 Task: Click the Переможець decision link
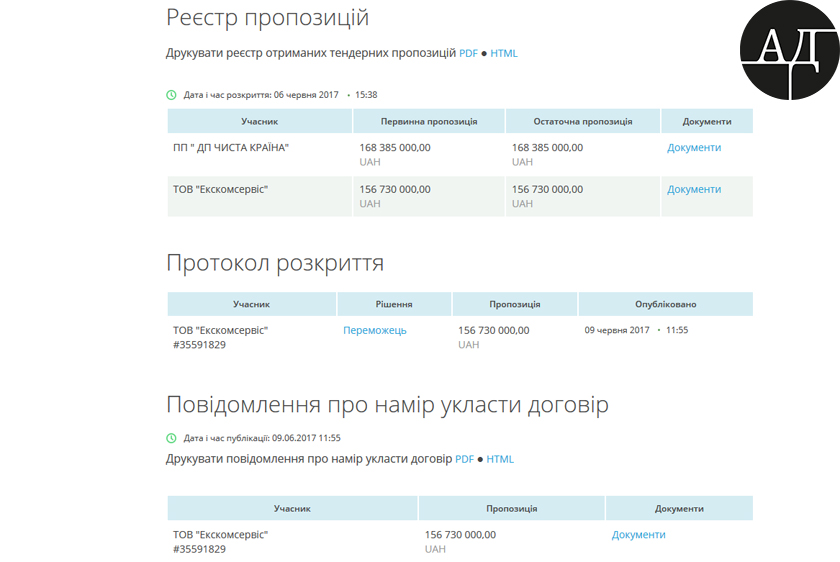tap(375, 330)
